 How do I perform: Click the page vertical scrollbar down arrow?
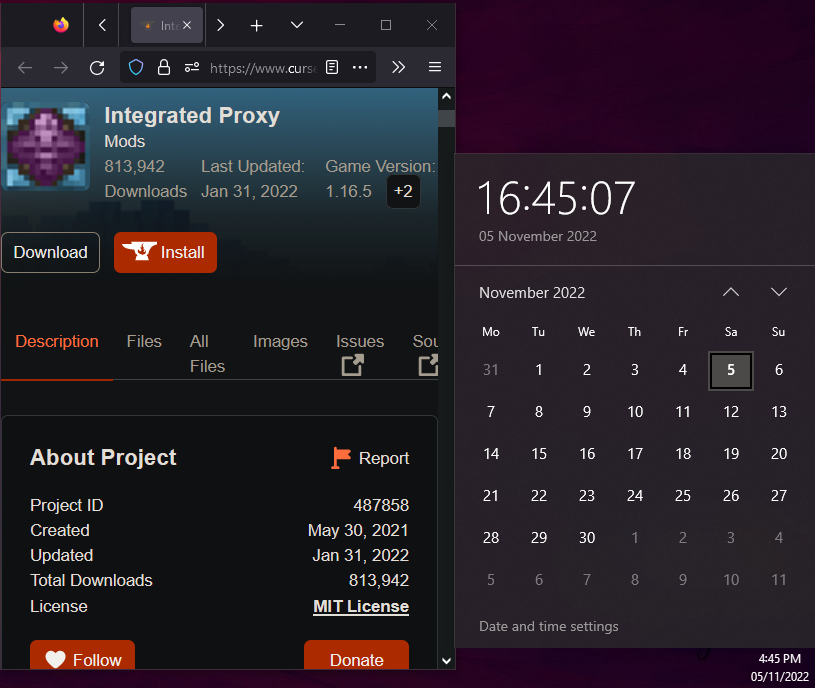click(x=446, y=660)
